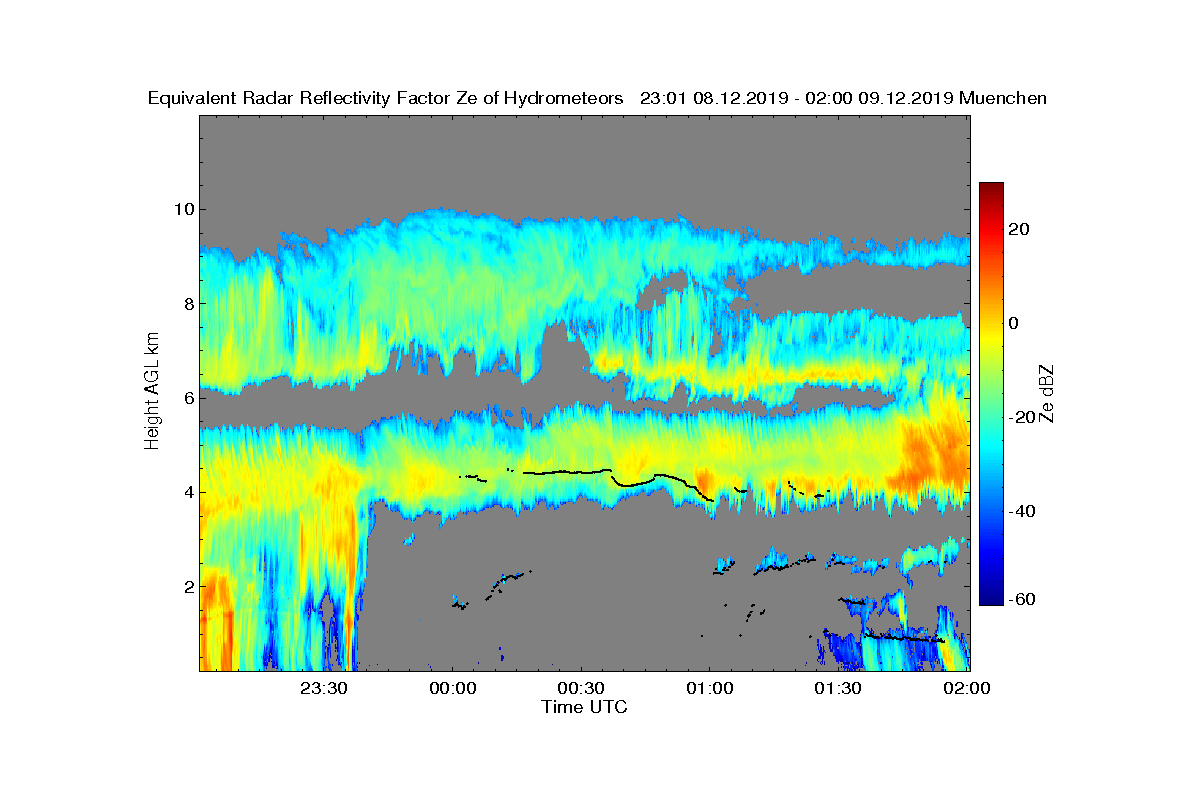Click the colorbar label '20'
1200x800 pixels.
point(1020,229)
